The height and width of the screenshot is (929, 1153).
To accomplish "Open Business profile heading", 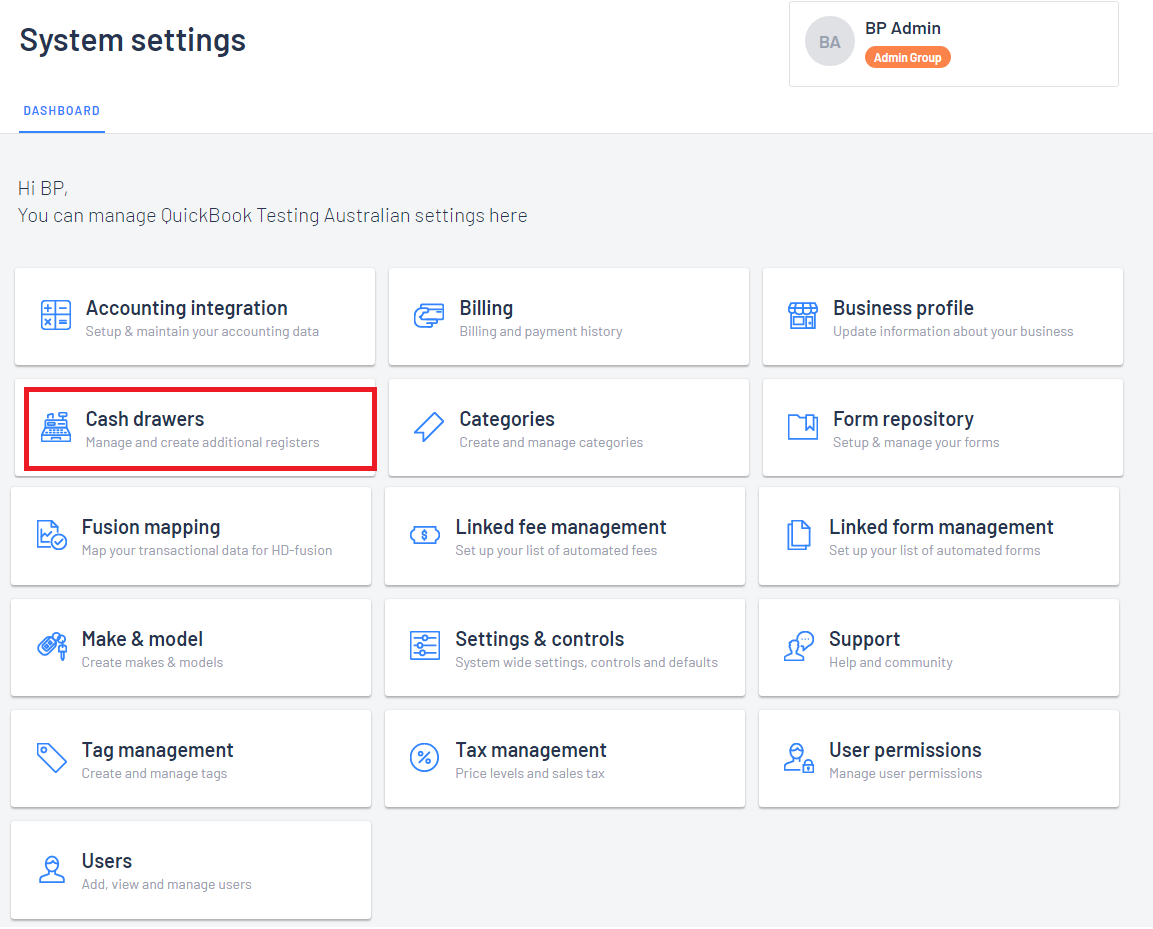I will (x=903, y=308).
